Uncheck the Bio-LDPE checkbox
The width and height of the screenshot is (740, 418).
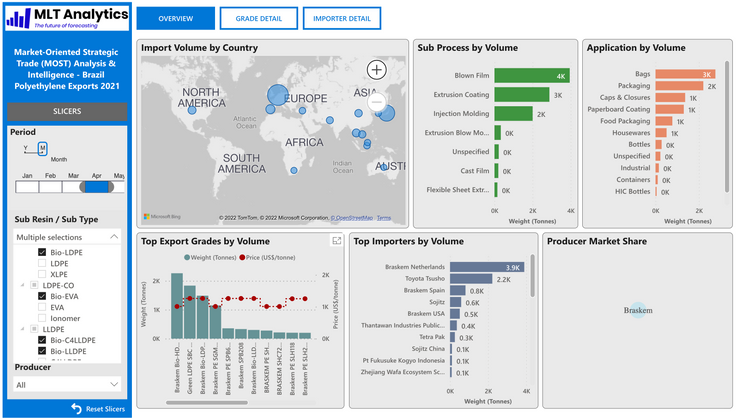click(x=42, y=253)
